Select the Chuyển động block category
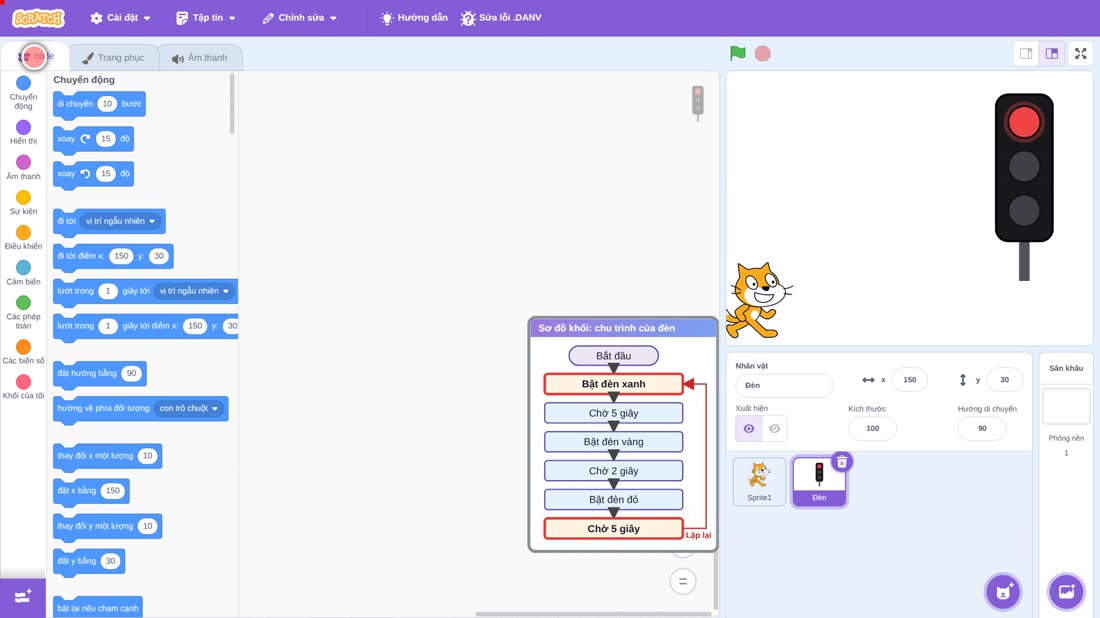The image size is (1100, 618). [x=23, y=93]
